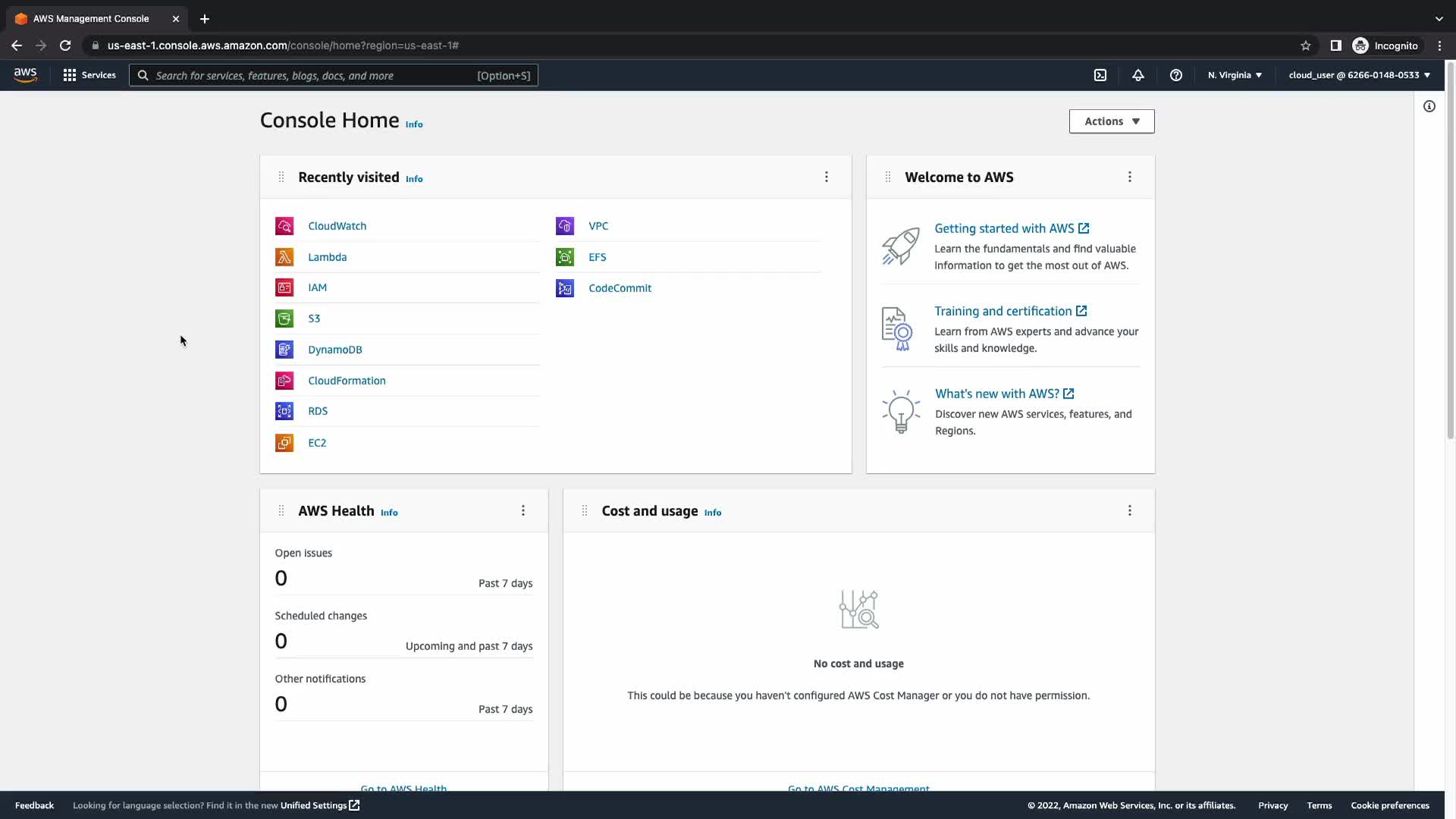
Task: Bookmark this page with the star icon
Action: [x=1306, y=45]
